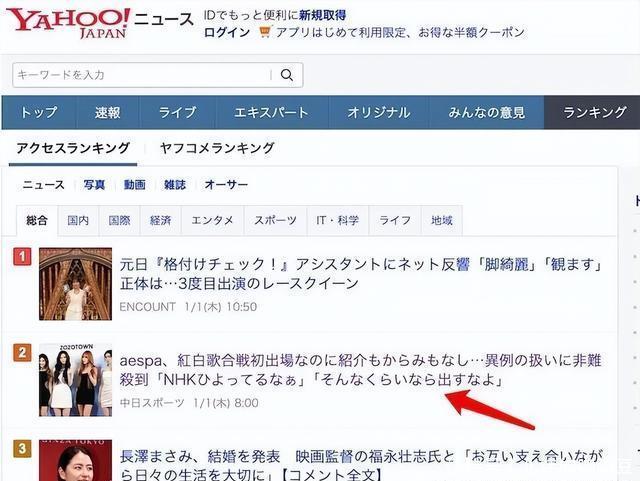
Task: Select the 写真 ranking type link
Action: click(94, 185)
